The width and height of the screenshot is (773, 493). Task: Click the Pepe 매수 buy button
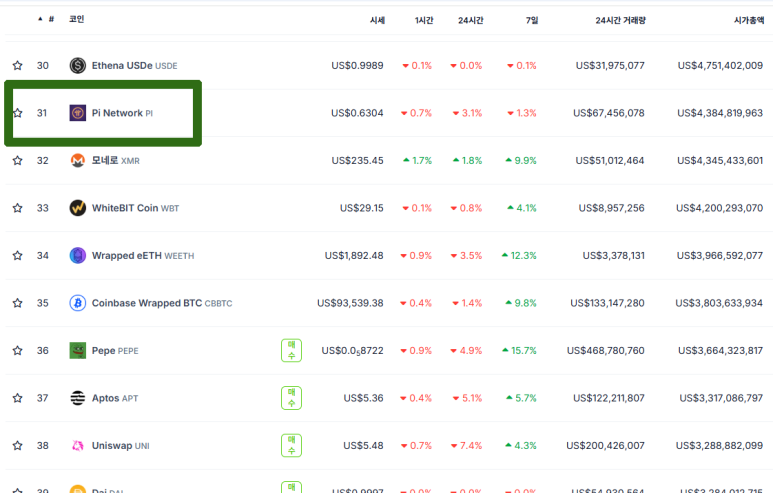291,351
